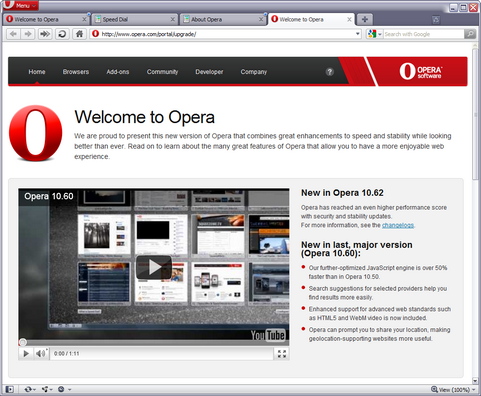The height and width of the screenshot is (396, 481).
Task: Click the 0:00 / 1:11 time display
Action: [66, 353]
